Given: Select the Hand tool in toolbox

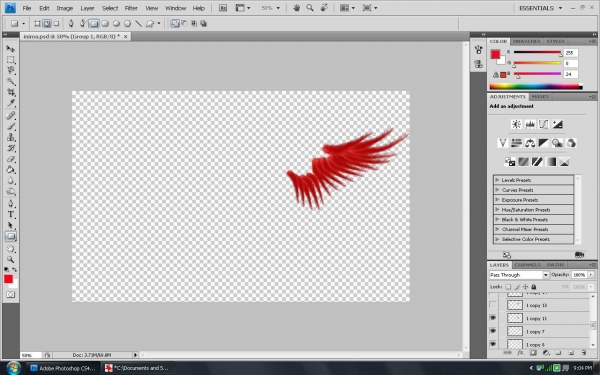Looking at the screenshot, I should pos(10,249).
